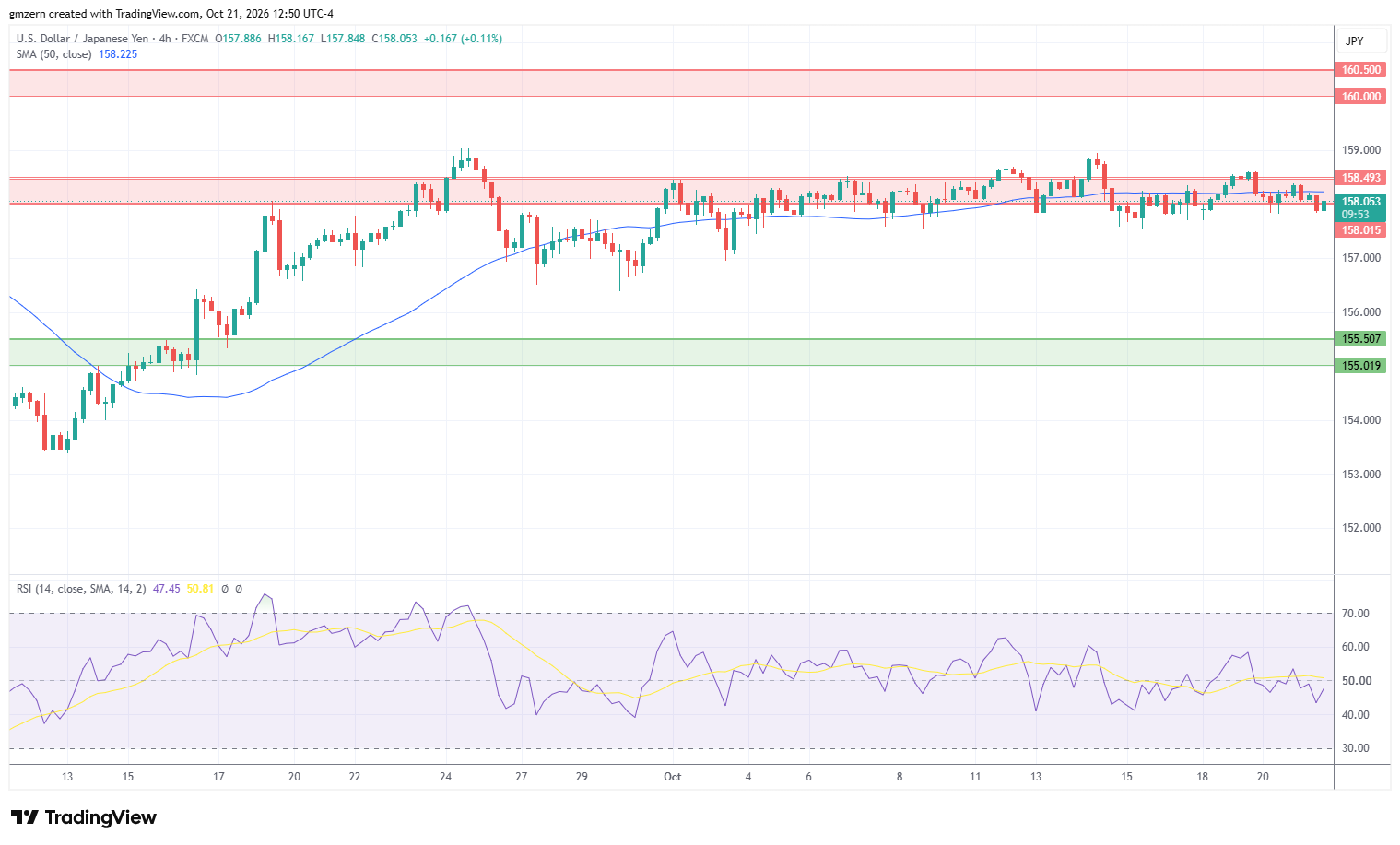The width and height of the screenshot is (1400, 845).
Task: Click the high value H158.167
Action: pyautogui.click(x=290, y=39)
